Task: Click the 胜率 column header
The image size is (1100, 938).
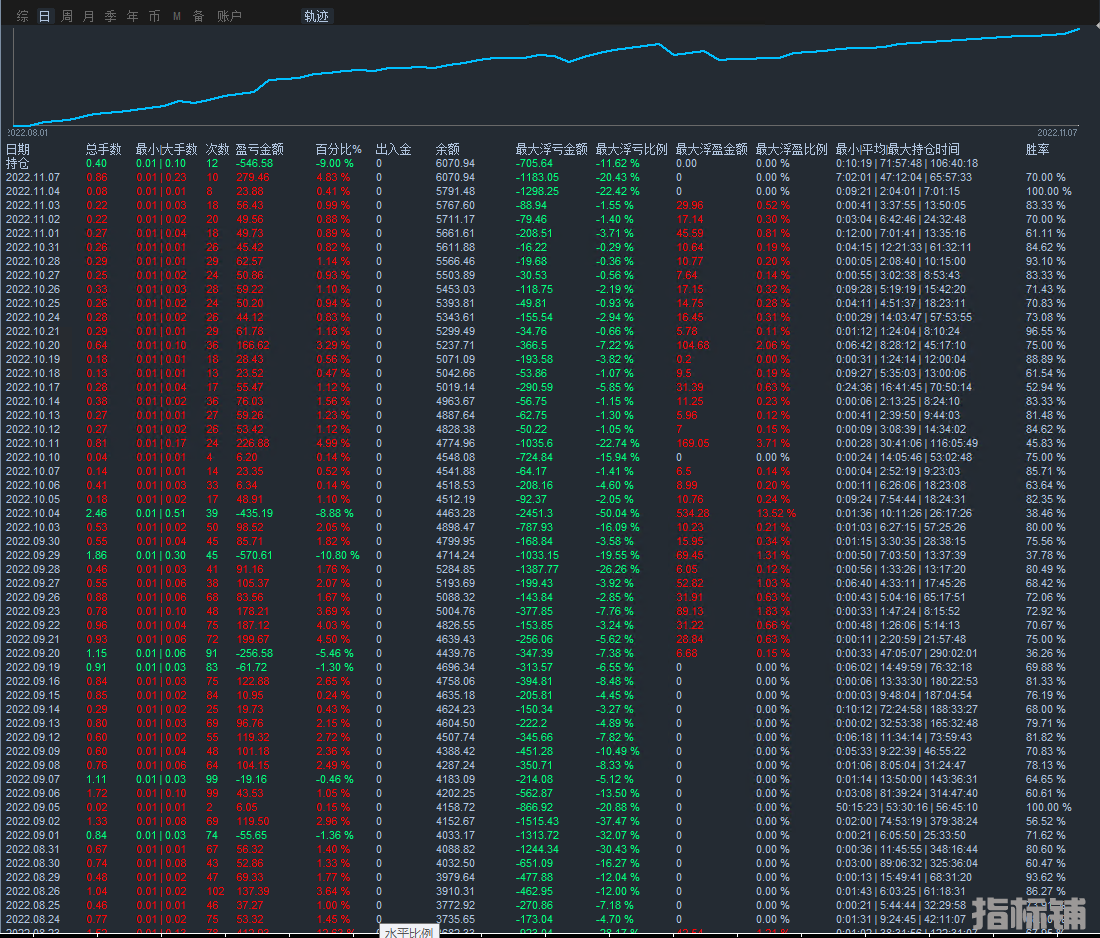Action: (x=1037, y=149)
